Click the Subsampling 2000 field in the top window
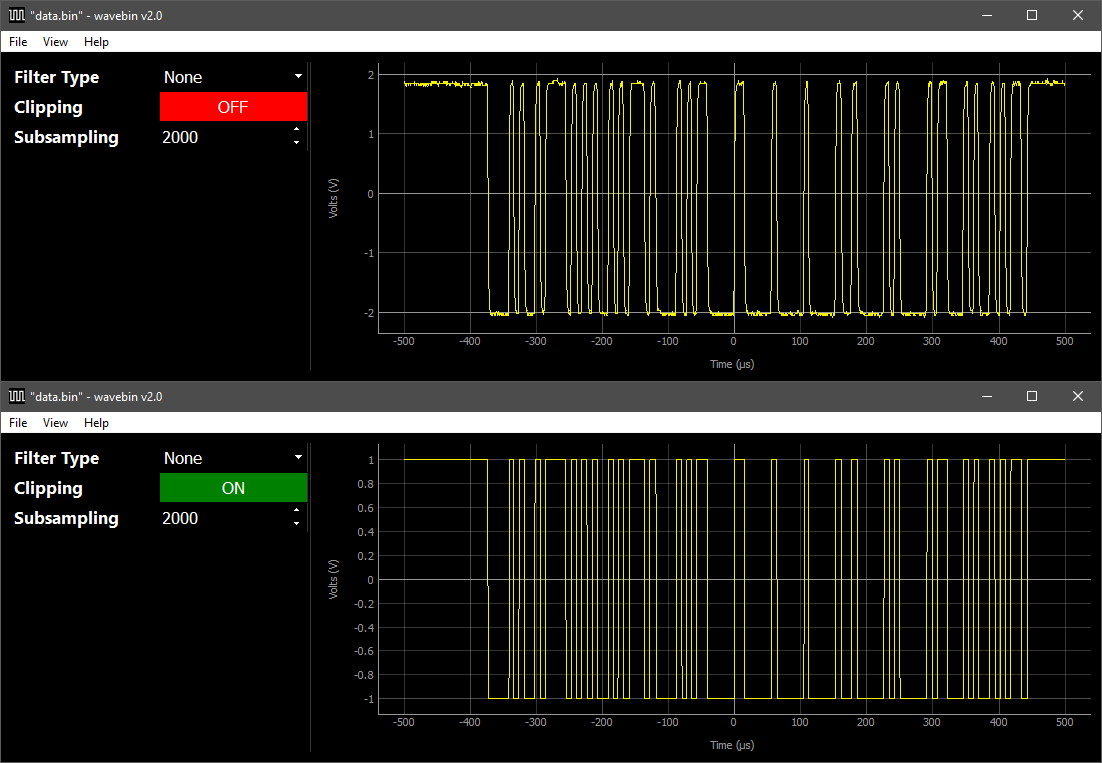 [x=222, y=137]
